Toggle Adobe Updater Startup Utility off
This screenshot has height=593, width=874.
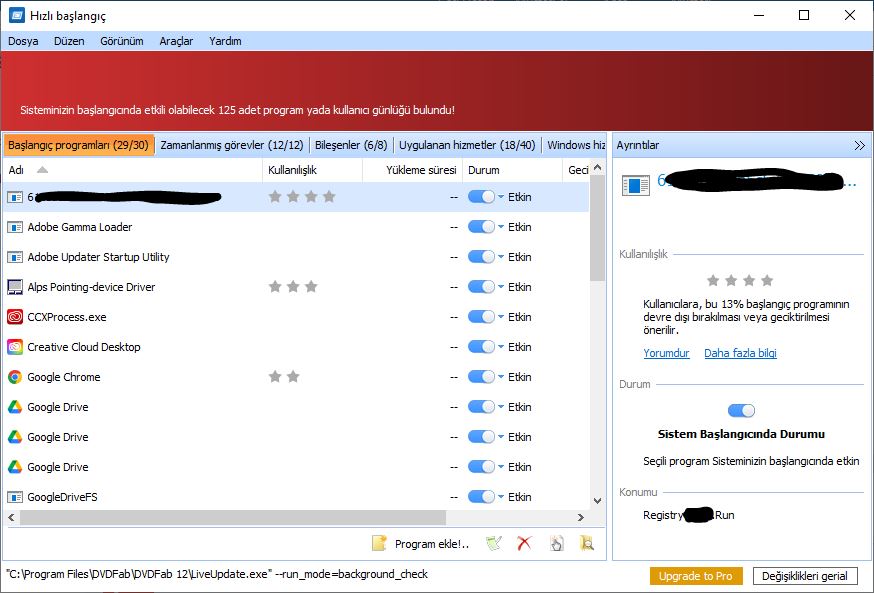pyautogui.click(x=481, y=257)
